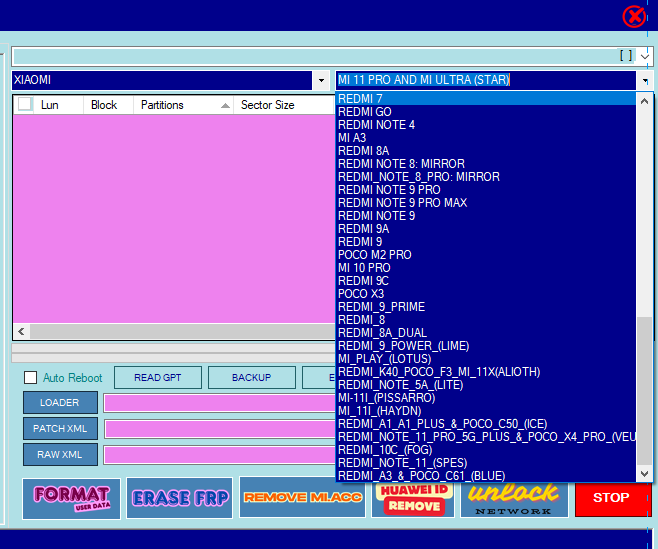This screenshot has width=658, height=549.
Task: Choose REDMI 9A from the list
Action: pyautogui.click(x=486, y=229)
